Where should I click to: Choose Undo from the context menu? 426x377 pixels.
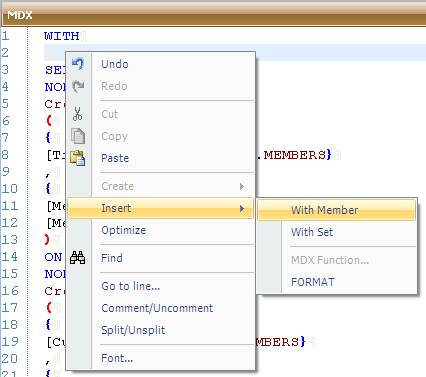coord(161,64)
